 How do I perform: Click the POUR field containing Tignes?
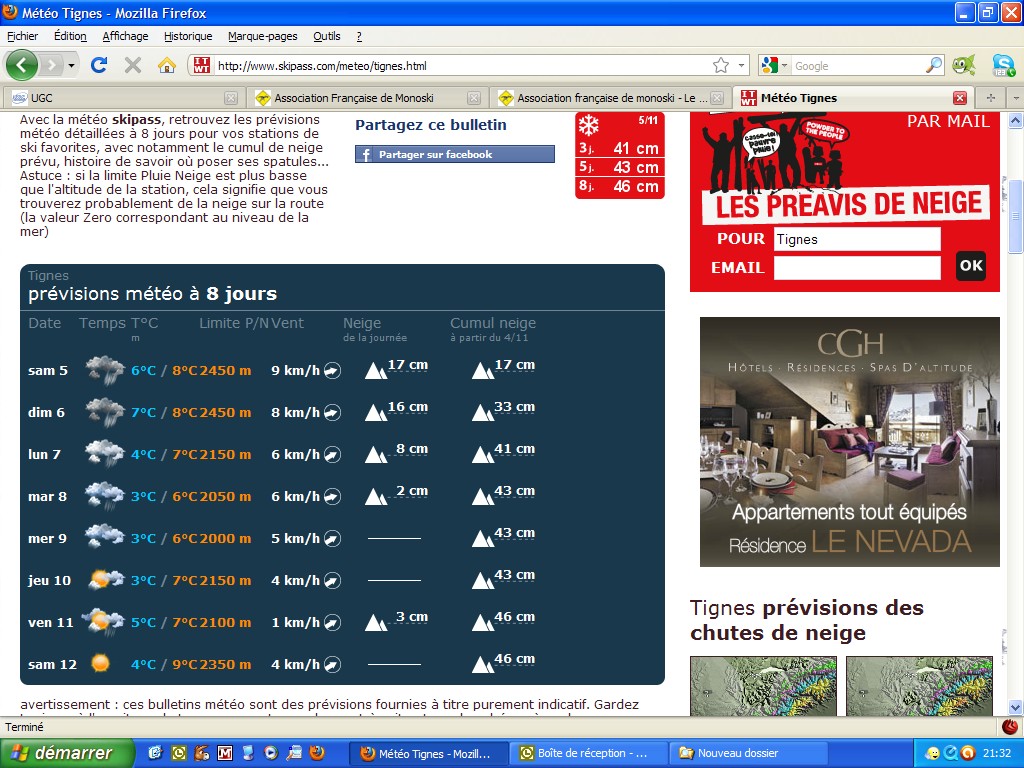[x=857, y=239]
